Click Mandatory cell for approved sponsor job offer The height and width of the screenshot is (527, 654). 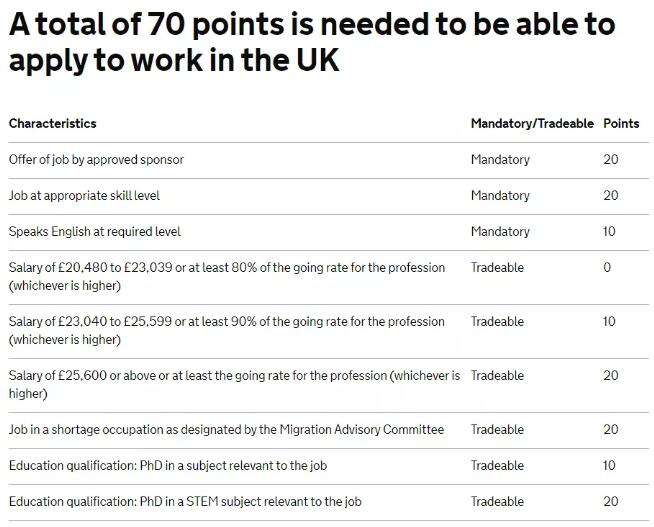coord(500,160)
